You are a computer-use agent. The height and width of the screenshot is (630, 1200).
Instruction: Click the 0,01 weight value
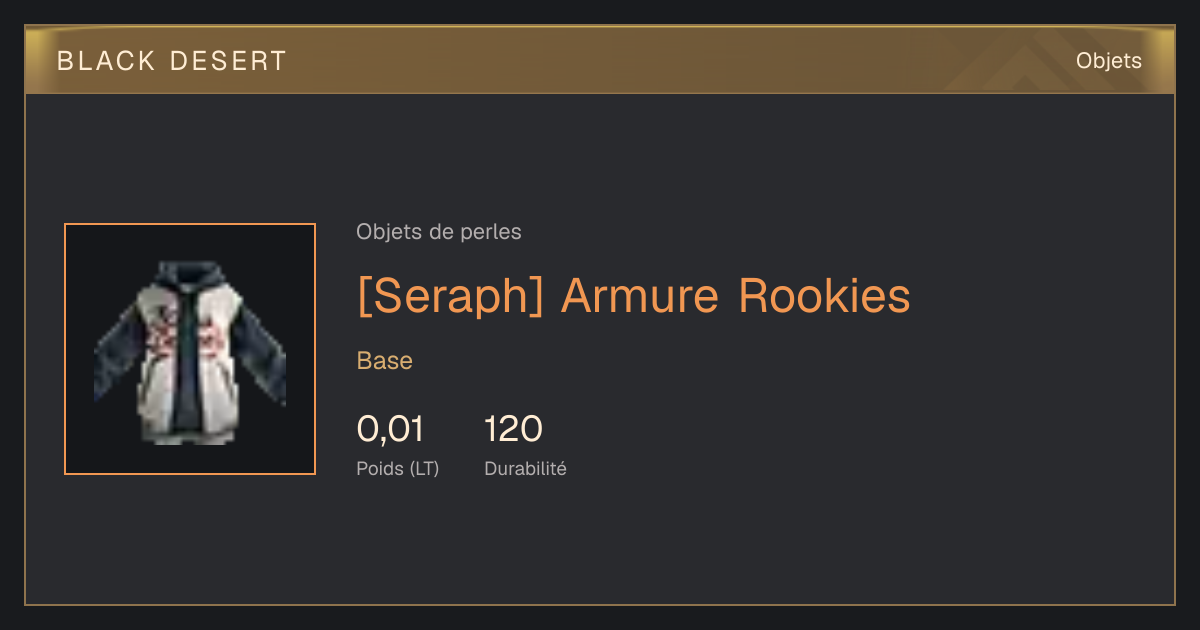[x=390, y=429]
